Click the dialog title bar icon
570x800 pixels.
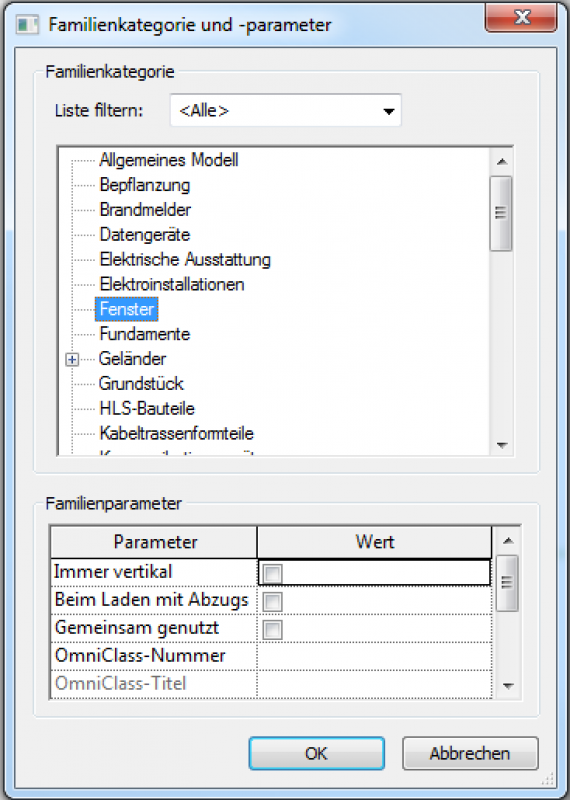tap(27, 25)
